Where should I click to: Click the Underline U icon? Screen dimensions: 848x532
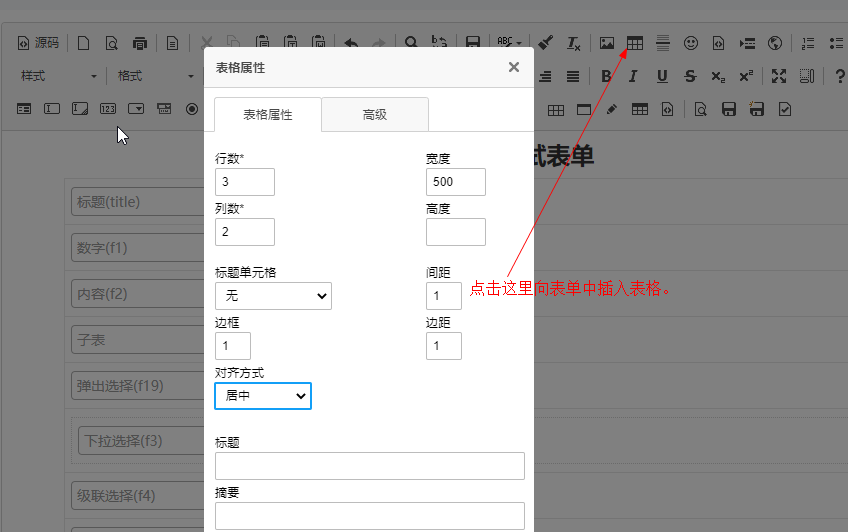[661, 76]
